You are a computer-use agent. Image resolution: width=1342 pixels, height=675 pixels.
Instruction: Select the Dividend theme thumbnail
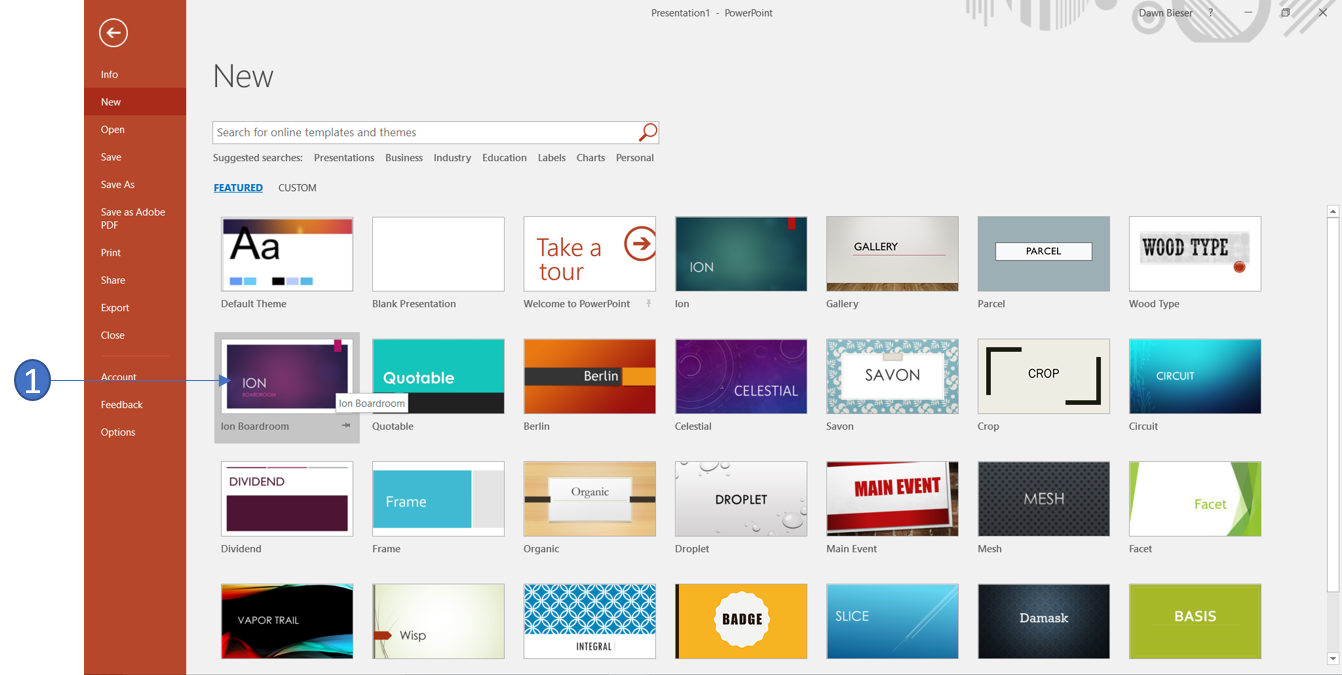pyautogui.click(x=287, y=499)
